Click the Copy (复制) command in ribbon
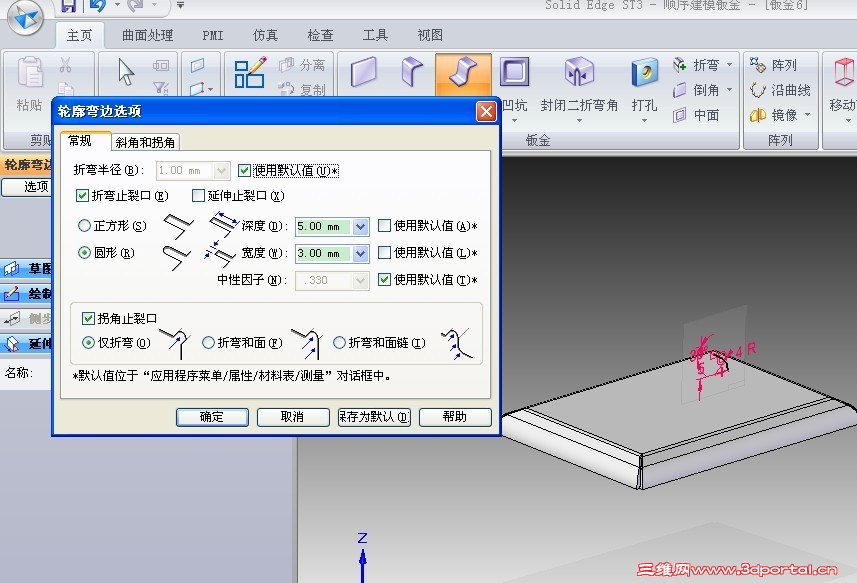This screenshot has width=857, height=583. 302,89
